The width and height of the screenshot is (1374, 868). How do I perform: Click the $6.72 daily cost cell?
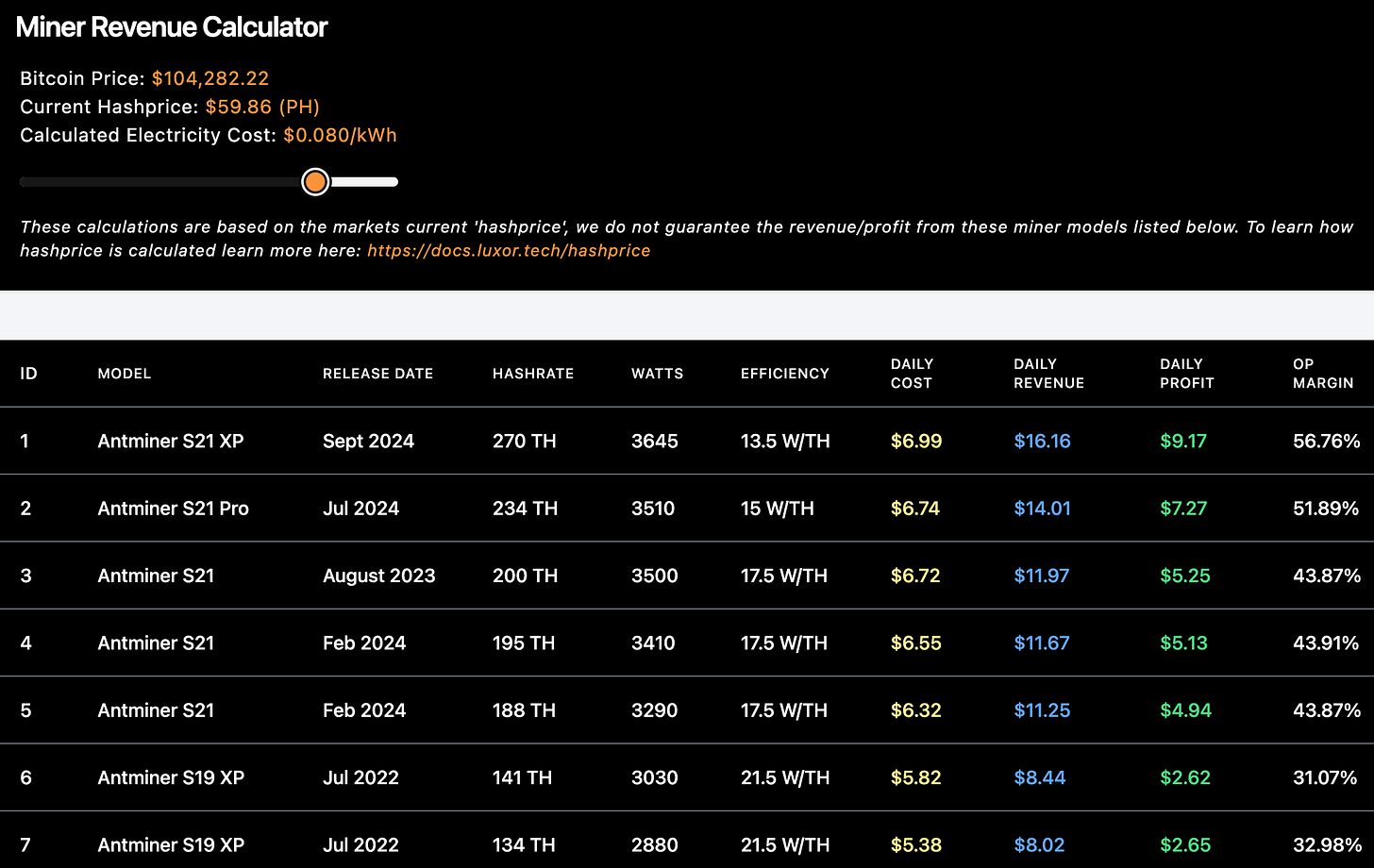pyautogui.click(x=915, y=576)
